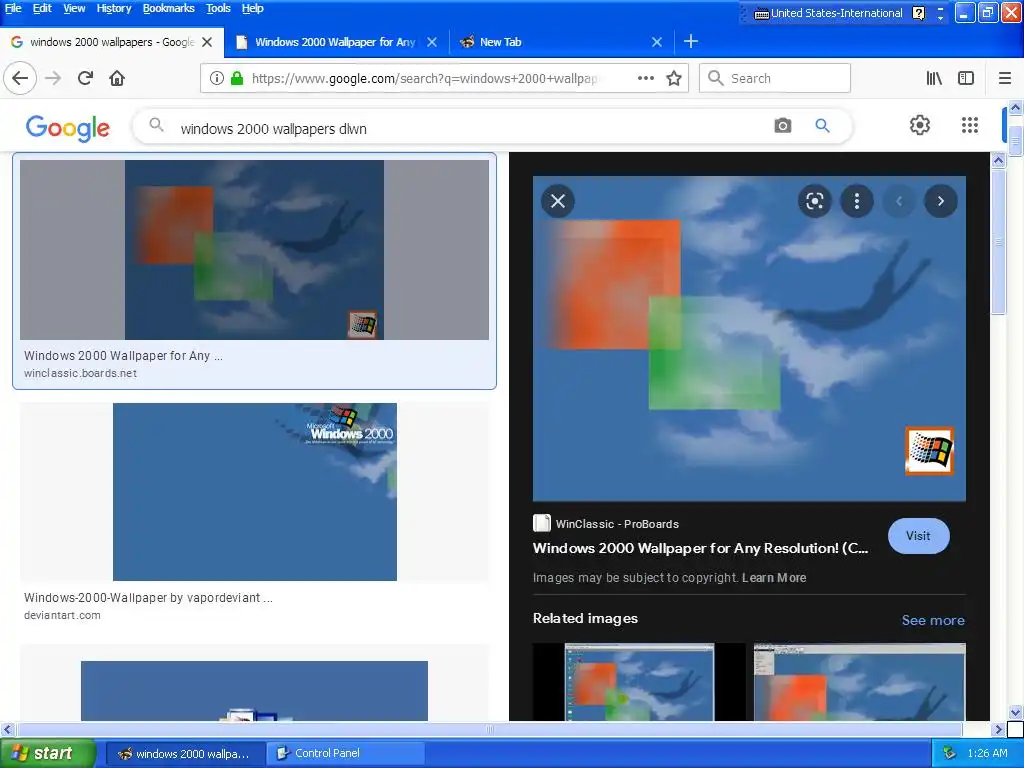Viewport: 1024px width, 768px height.
Task: Open the Google apps grid
Action: 969,125
